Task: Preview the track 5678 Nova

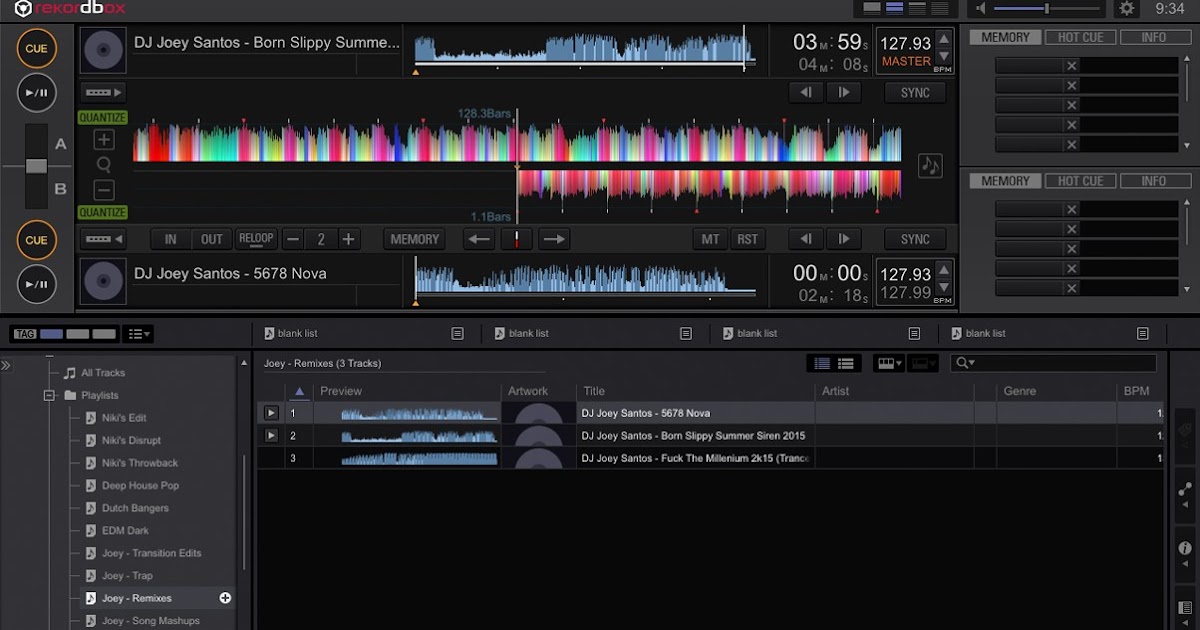Action: (x=269, y=412)
